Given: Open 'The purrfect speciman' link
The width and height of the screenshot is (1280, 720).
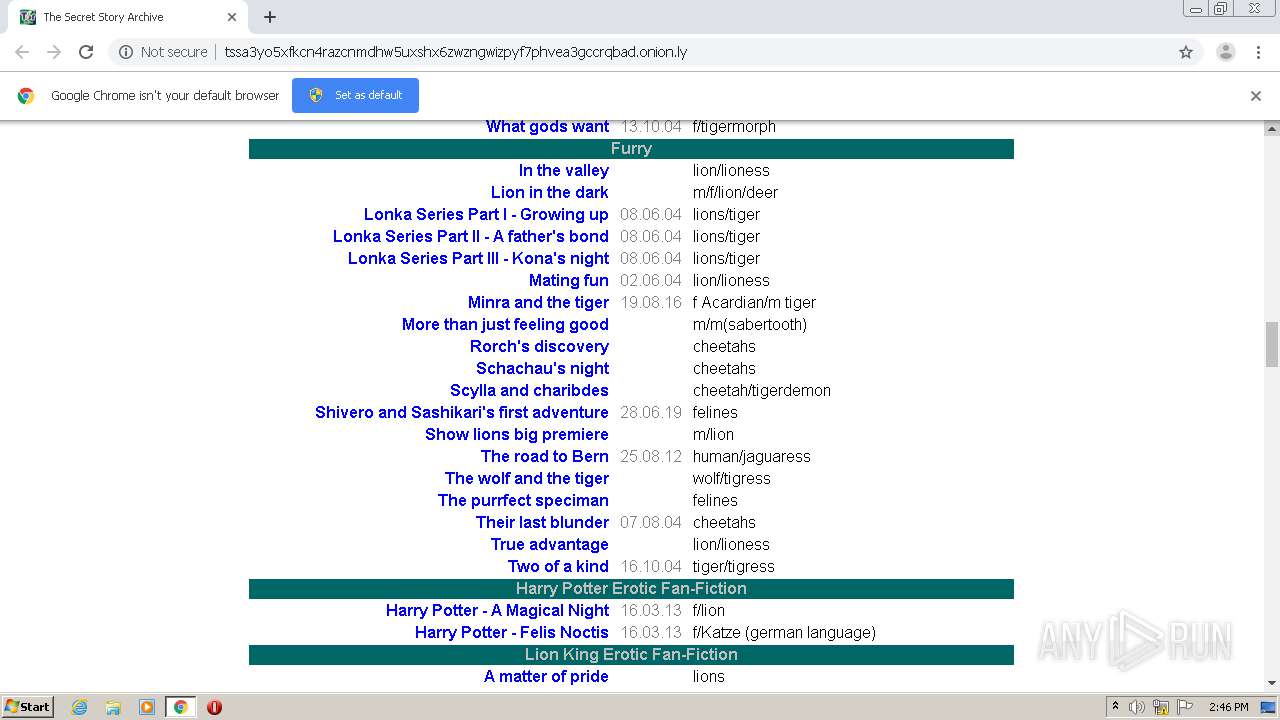Looking at the screenshot, I should (x=523, y=500).
